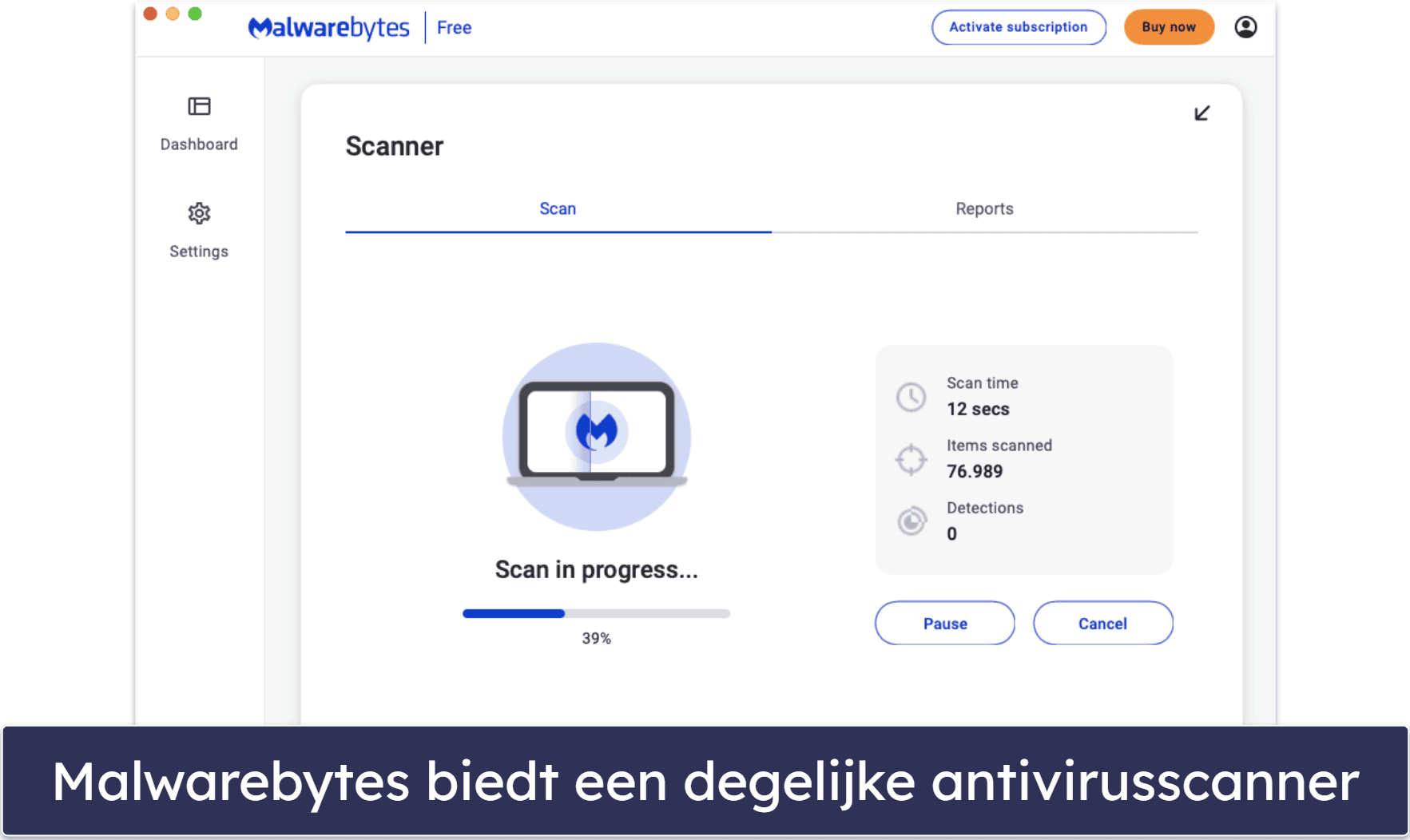Click the scan progress bar
1410x840 pixels.
596,613
